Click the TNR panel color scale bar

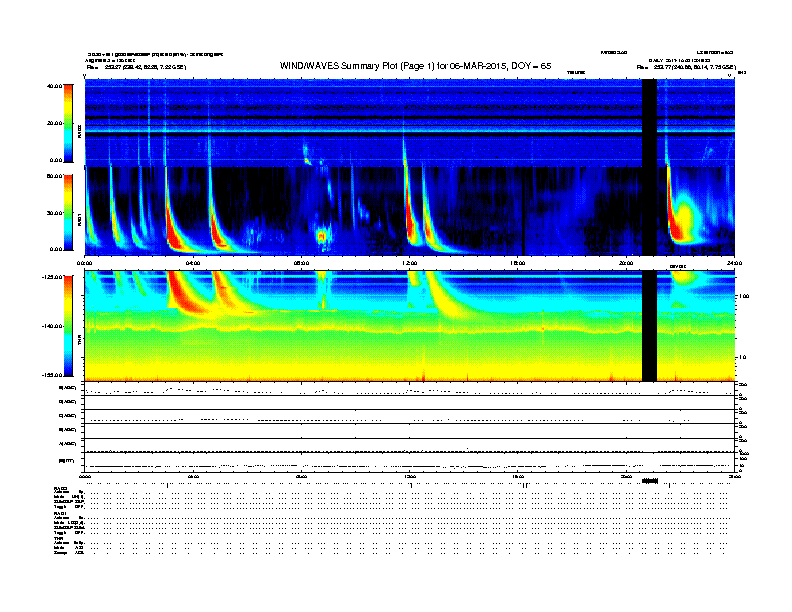pyautogui.click(x=68, y=326)
